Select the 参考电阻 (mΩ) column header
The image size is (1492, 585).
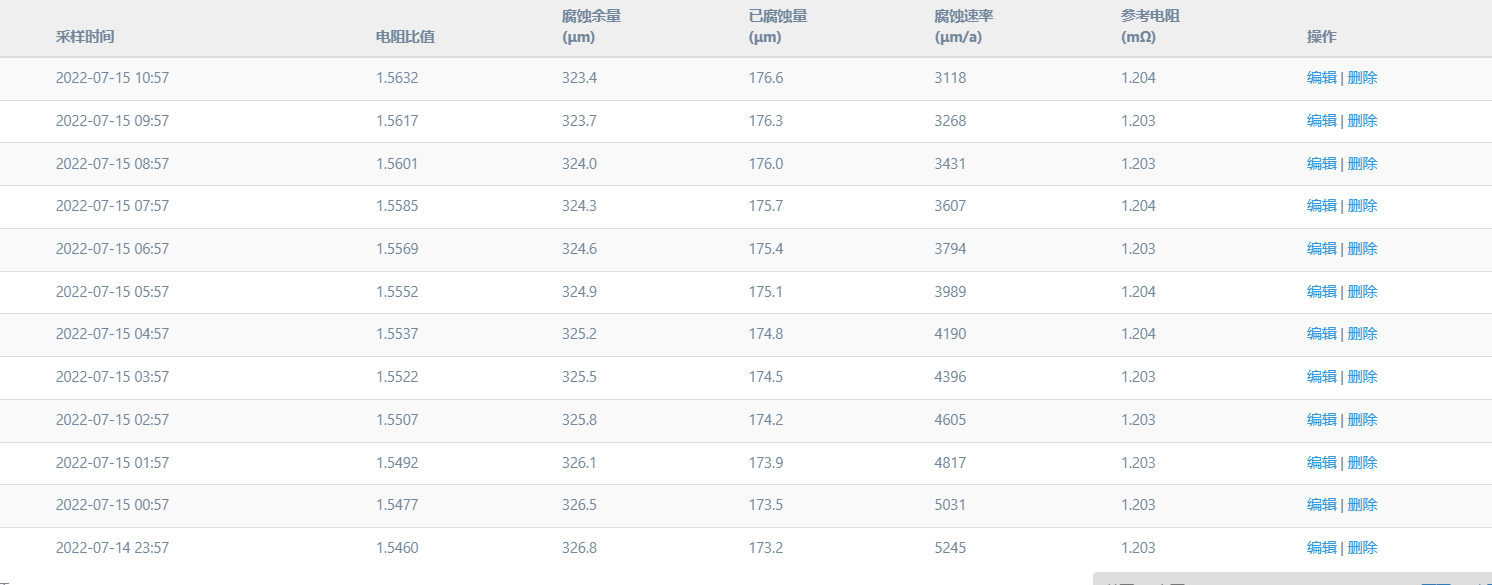pos(1147,27)
